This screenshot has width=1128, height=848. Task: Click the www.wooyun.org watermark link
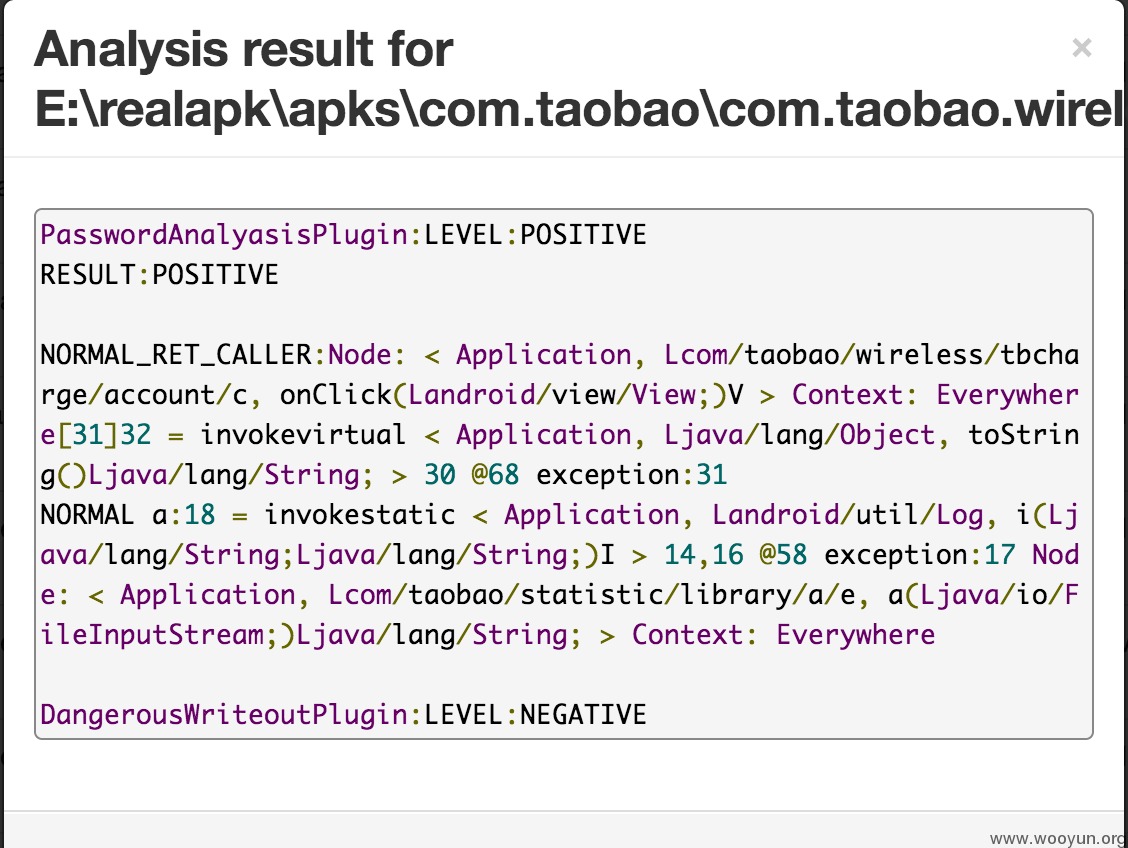pyautogui.click(x=1058, y=839)
